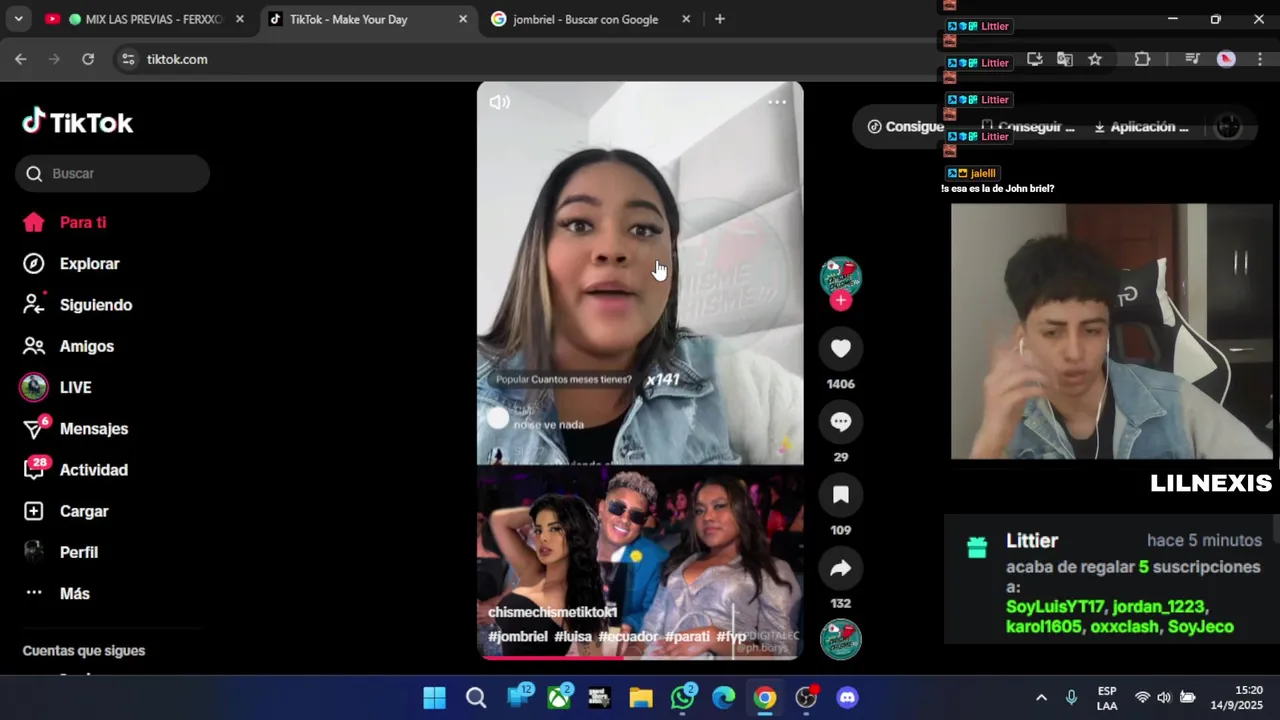Open the Para ti feed
This screenshot has height=720, width=1280.
65,222
